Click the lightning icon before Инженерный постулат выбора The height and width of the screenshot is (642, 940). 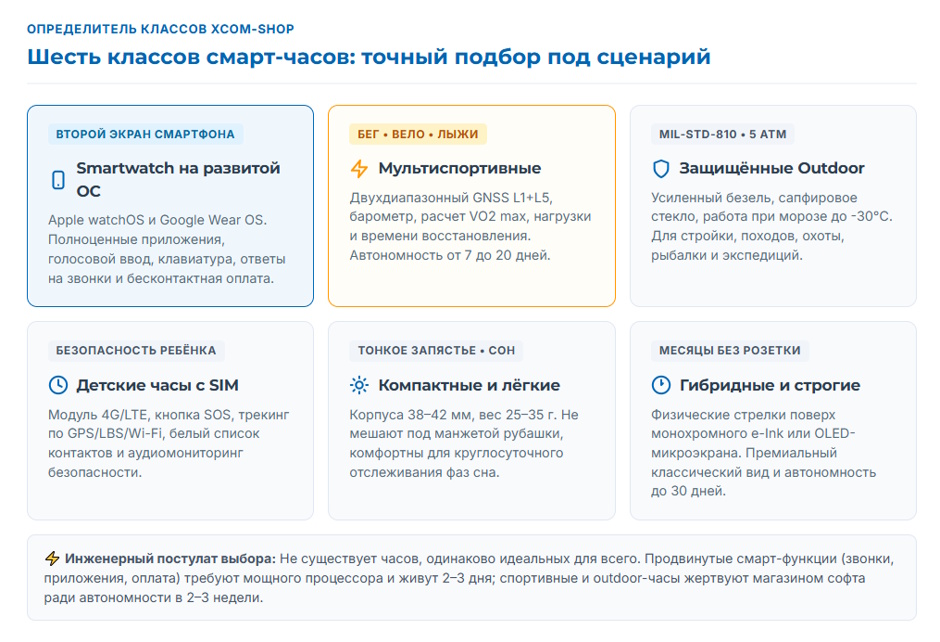52,559
